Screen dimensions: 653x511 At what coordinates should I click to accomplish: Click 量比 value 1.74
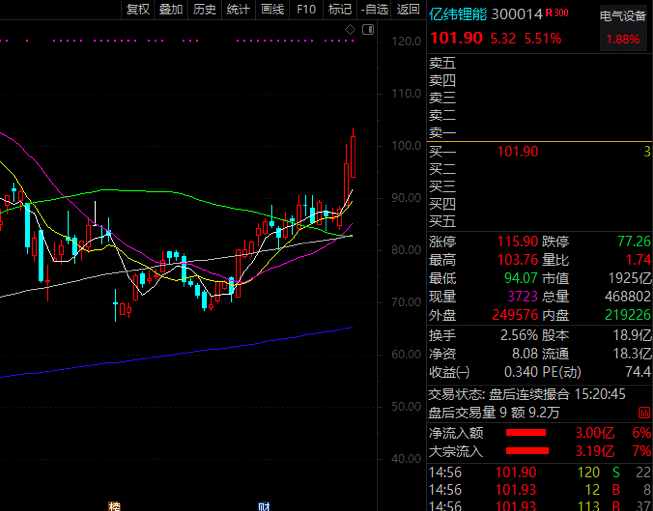pyautogui.click(x=638, y=260)
